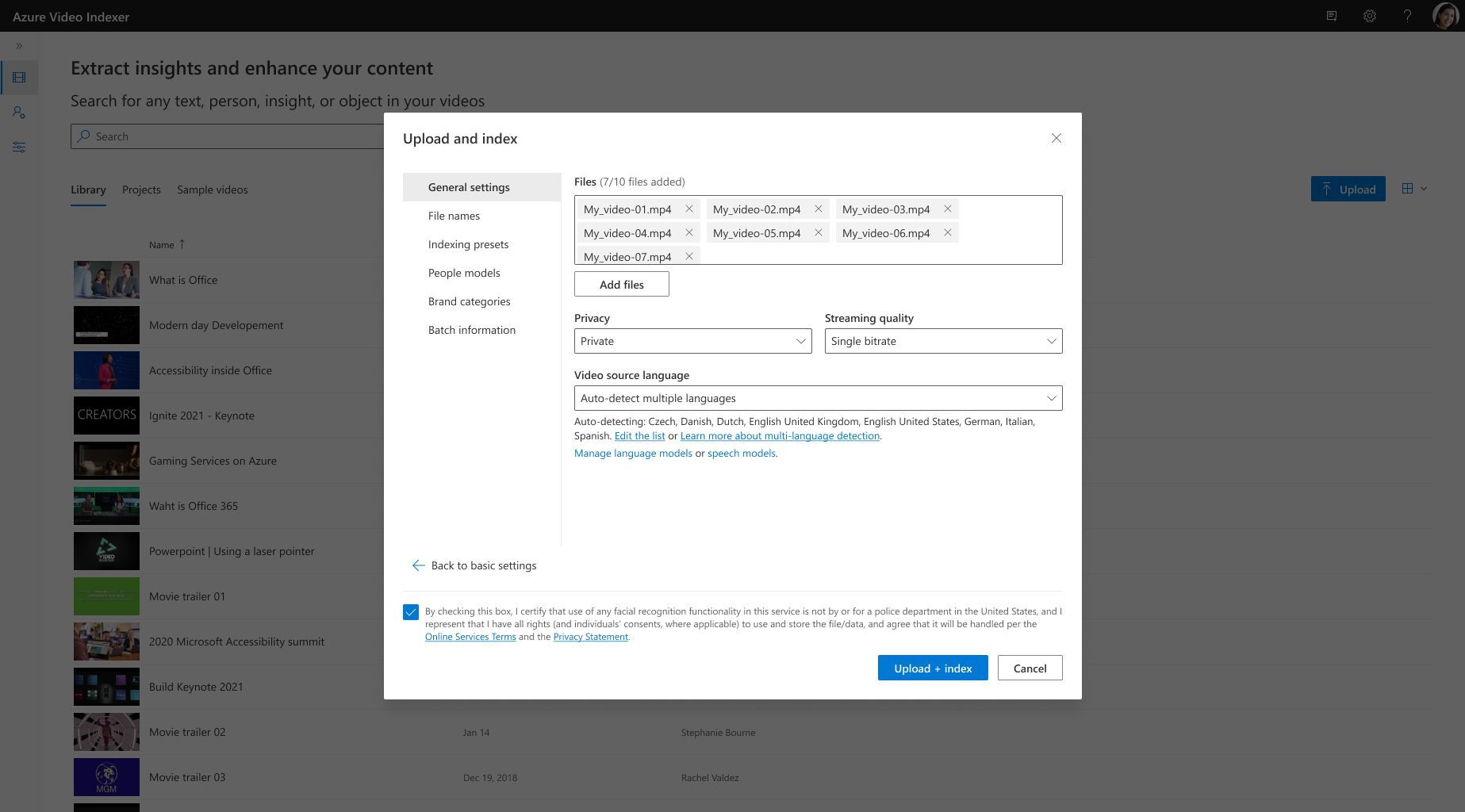The width and height of the screenshot is (1465, 812).
Task: Open the grid view switcher dropdown
Action: [1414, 189]
